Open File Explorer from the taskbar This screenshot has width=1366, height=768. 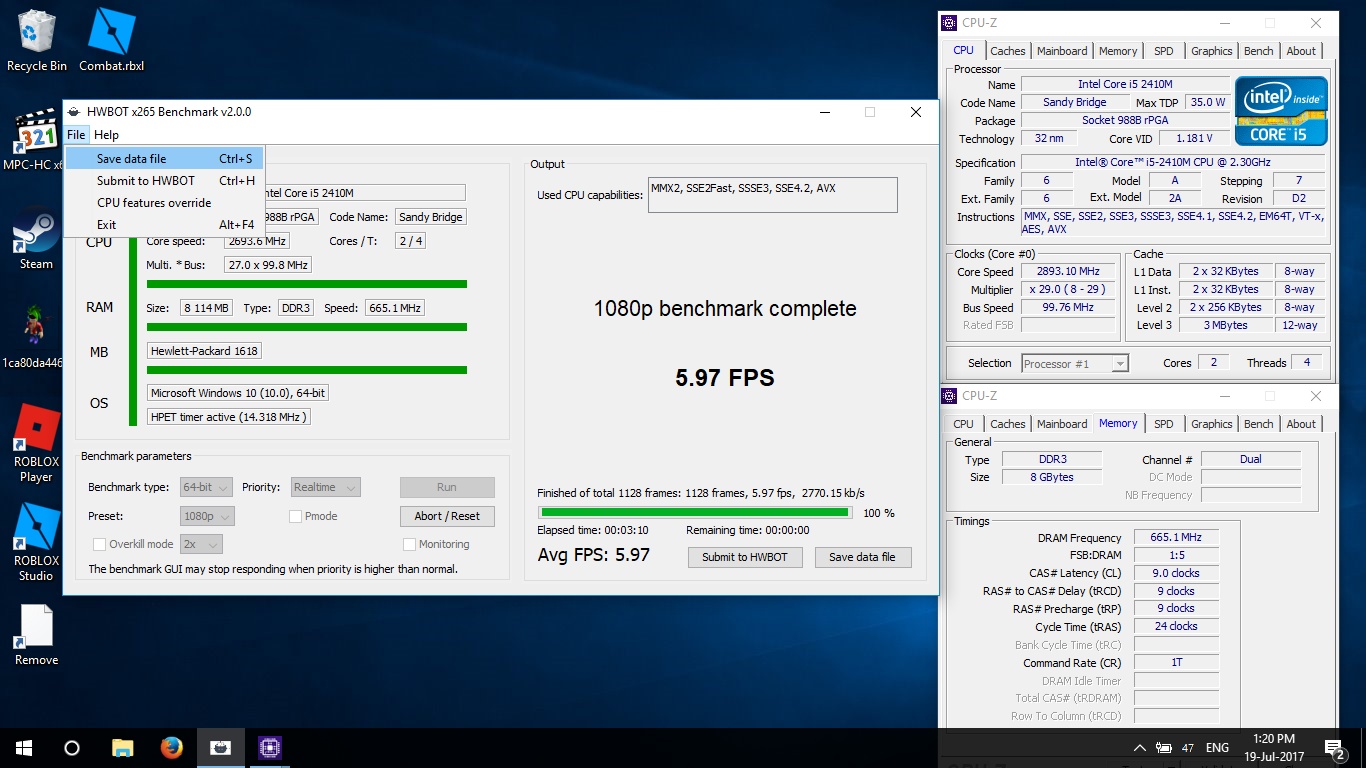click(x=122, y=747)
